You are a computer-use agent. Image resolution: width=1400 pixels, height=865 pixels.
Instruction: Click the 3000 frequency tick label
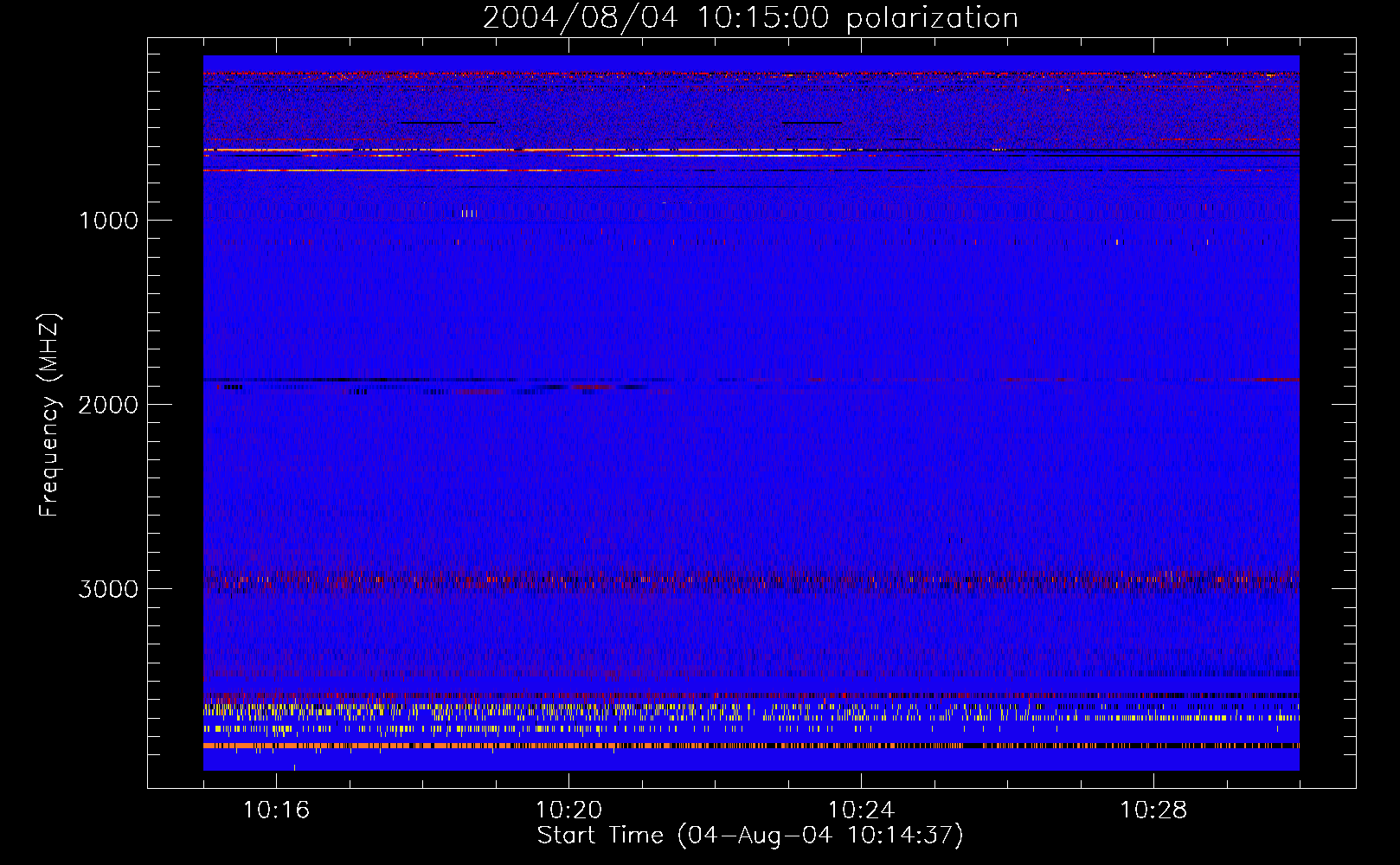point(108,589)
